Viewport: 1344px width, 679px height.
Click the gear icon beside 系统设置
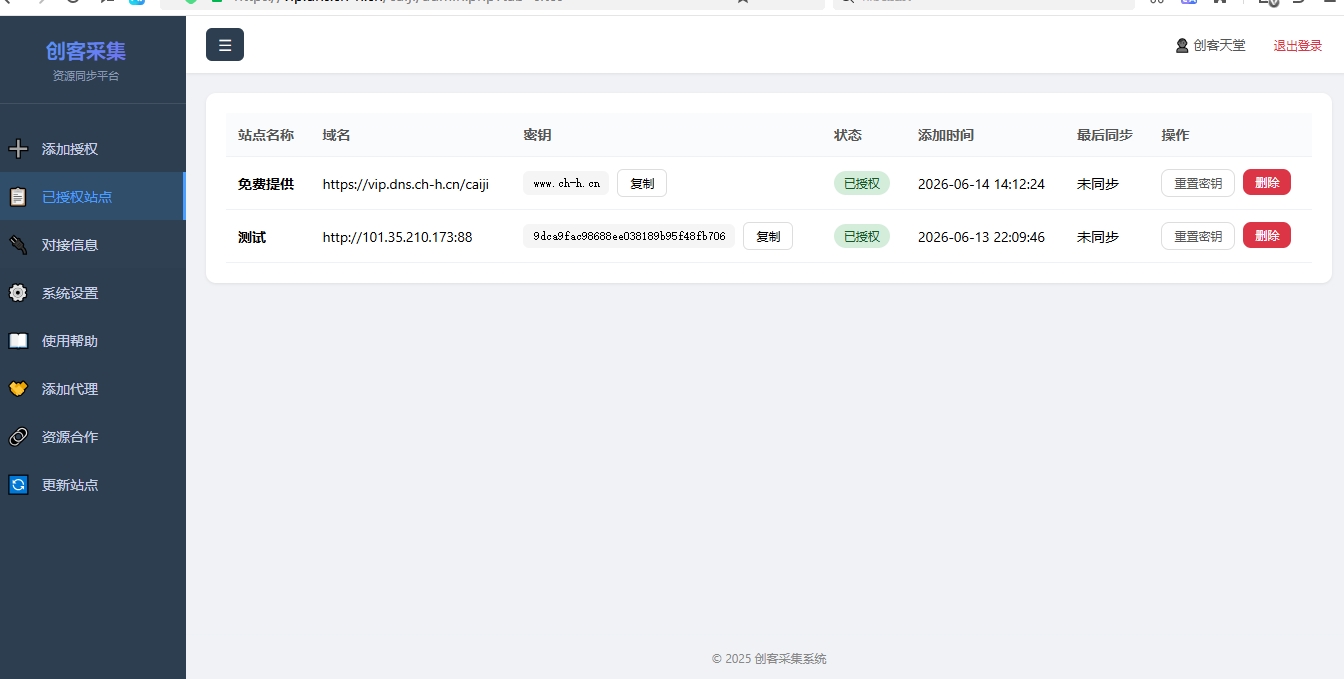(18, 293)
